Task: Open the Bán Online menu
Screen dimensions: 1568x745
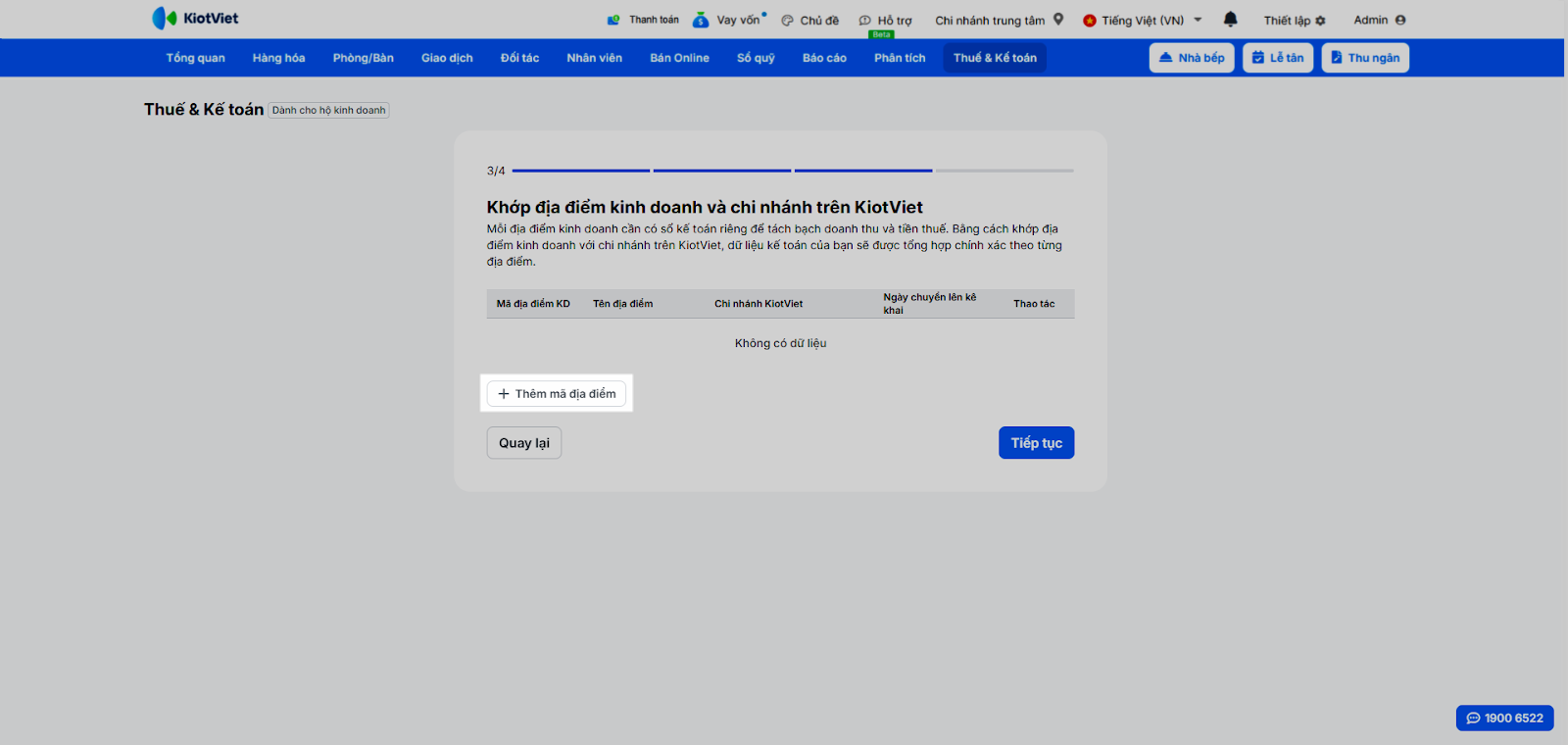Action: click(679, 58)
